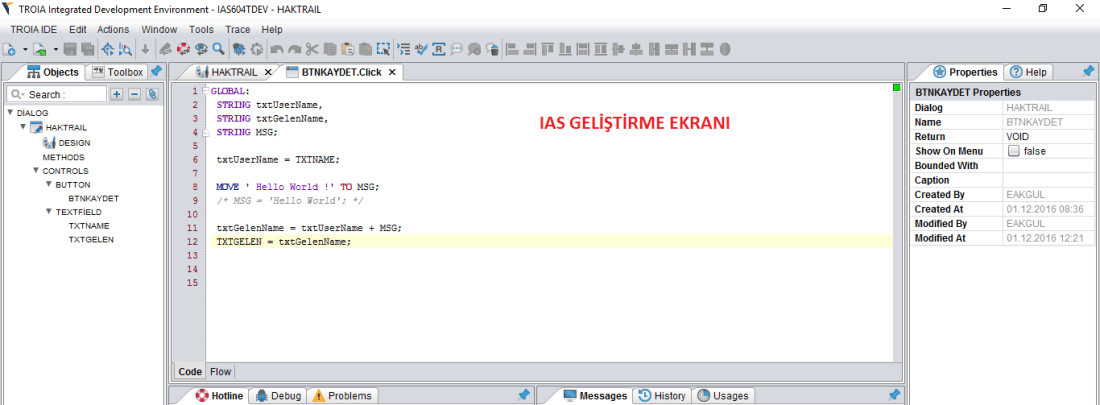Open the Usages tab
The width and height of the screenshot is (1100, 405).
click(x=723, y=396)
